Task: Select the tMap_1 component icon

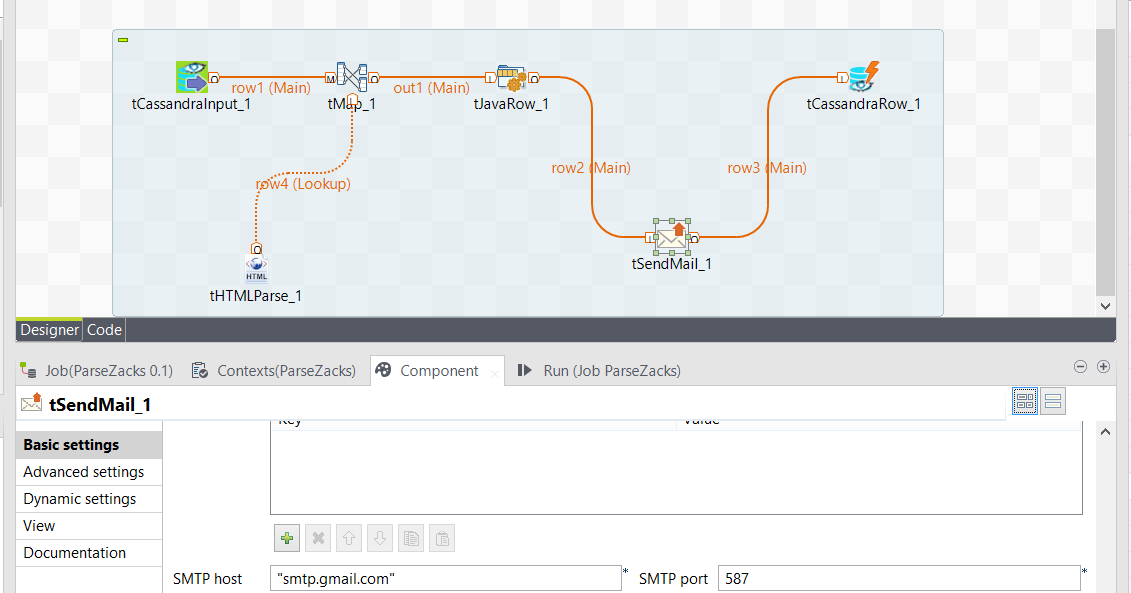Action: (351, 76)
